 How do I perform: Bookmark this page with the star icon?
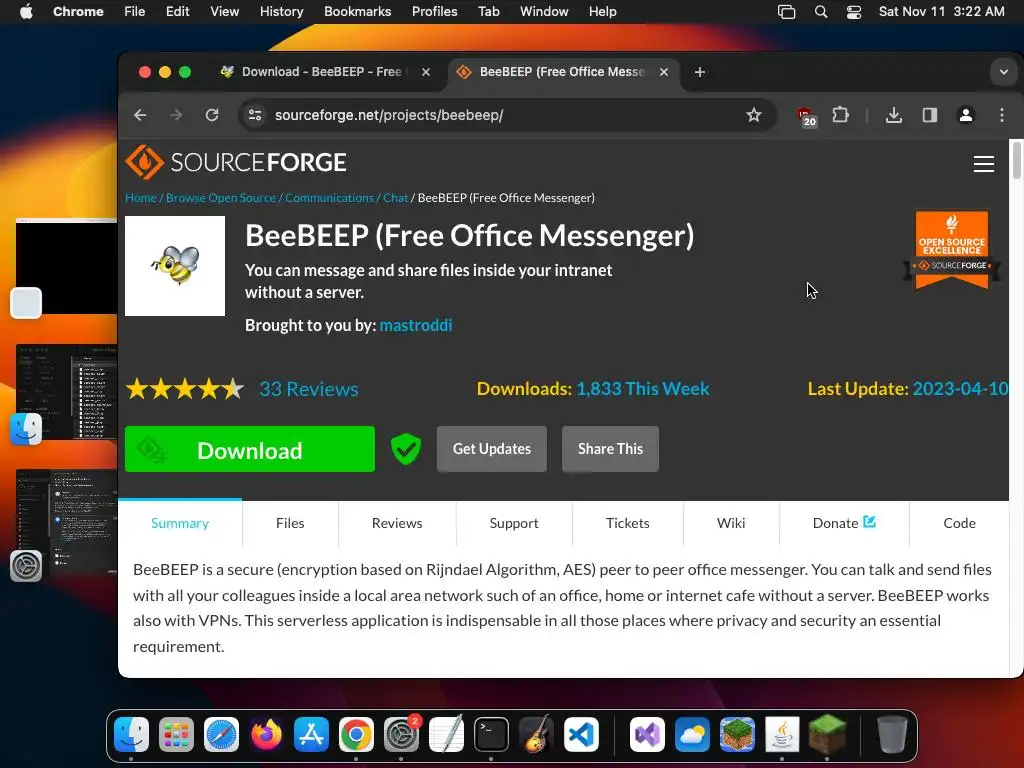(x=754, y=115)
